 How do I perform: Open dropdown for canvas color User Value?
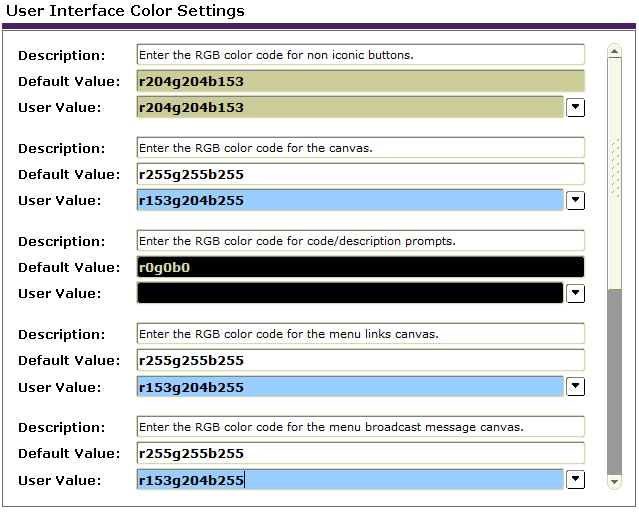coord(575,200)
